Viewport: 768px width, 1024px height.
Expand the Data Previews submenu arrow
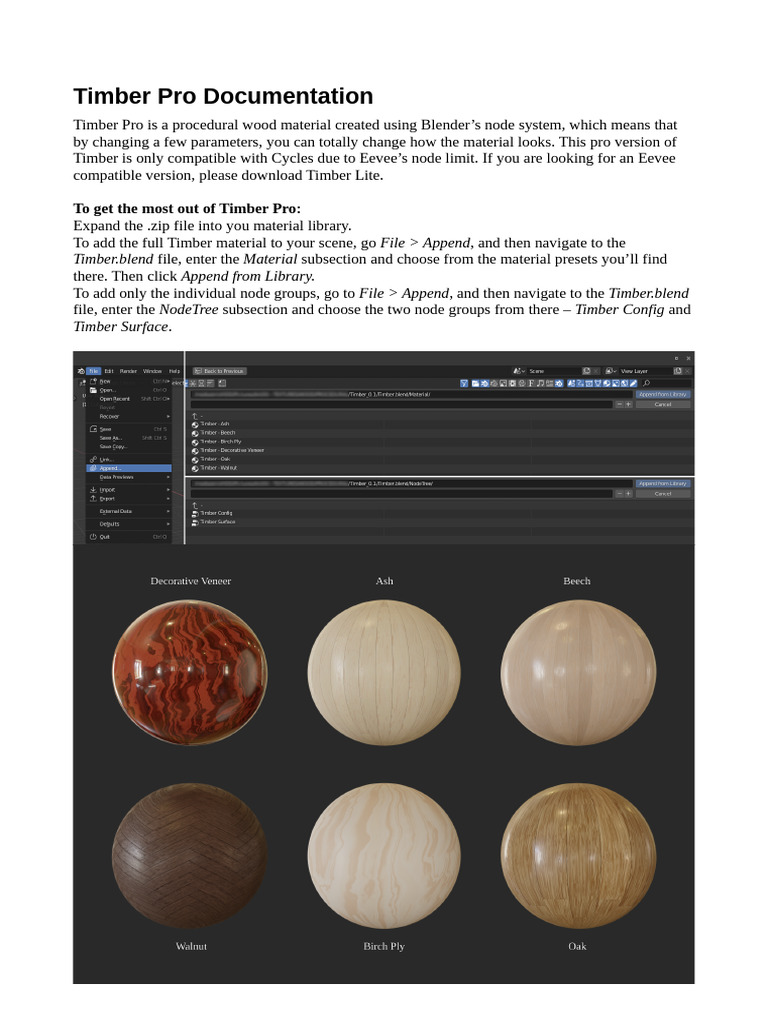click(x=168, y=477)
